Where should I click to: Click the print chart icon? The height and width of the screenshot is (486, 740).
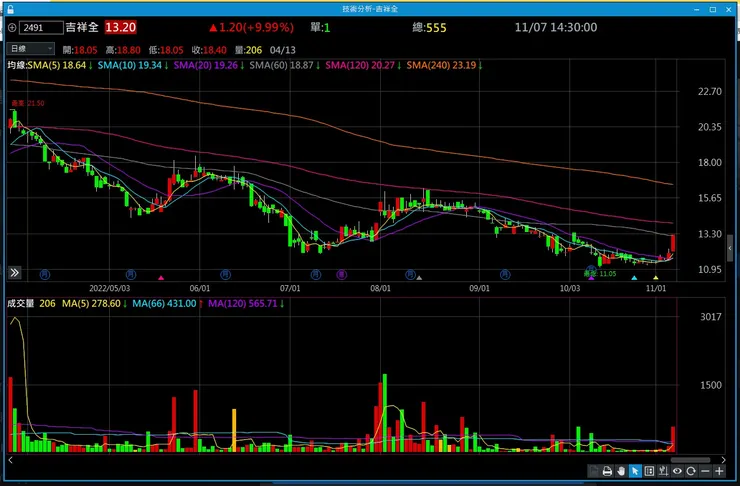[x=607, y=471]
